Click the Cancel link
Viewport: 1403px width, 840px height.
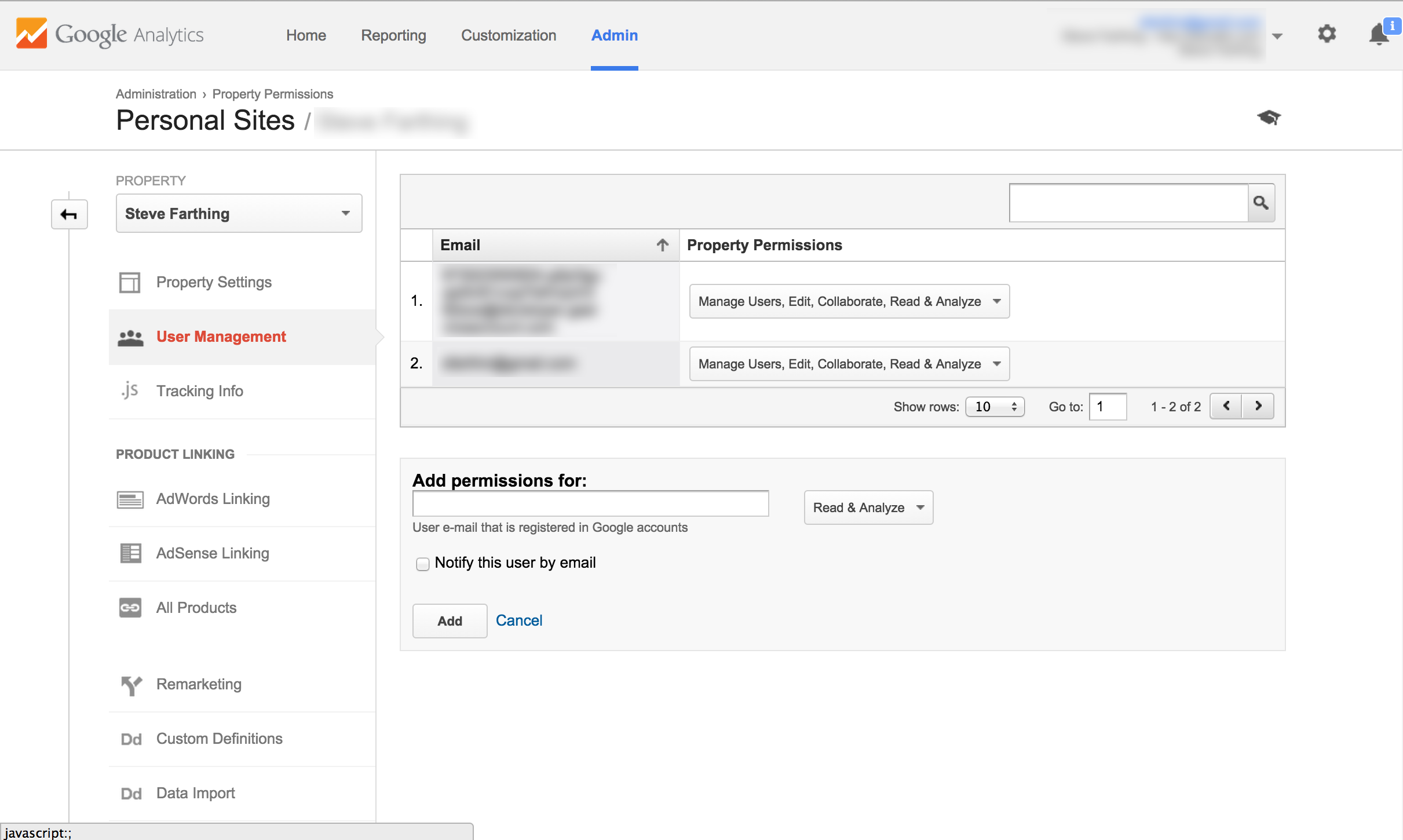518,620
